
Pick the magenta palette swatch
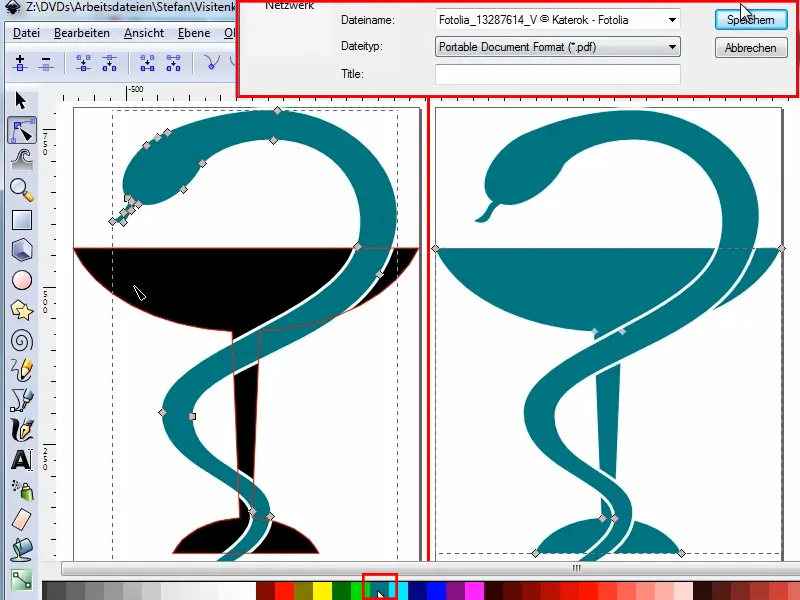tap(474, 591)
